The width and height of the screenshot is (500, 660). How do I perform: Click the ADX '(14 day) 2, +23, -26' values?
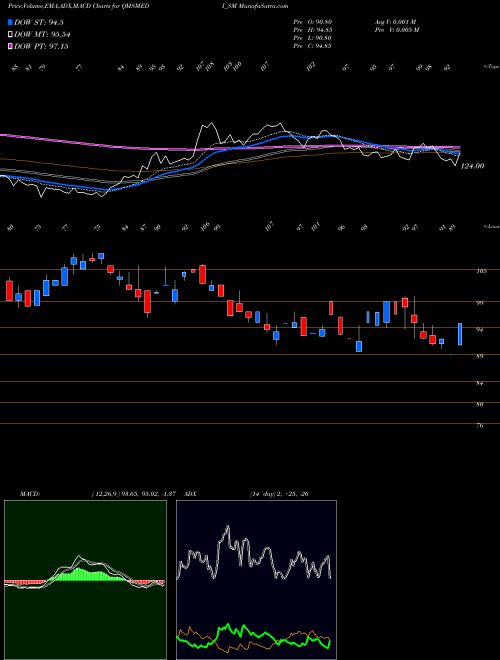279,494
